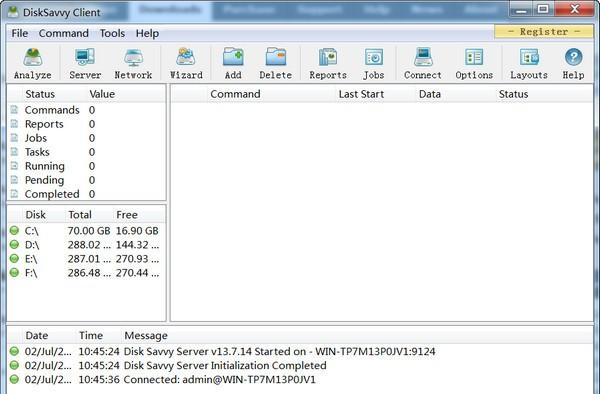Click the Data column header
Viewport: 600px width, 394px height.
430,94
